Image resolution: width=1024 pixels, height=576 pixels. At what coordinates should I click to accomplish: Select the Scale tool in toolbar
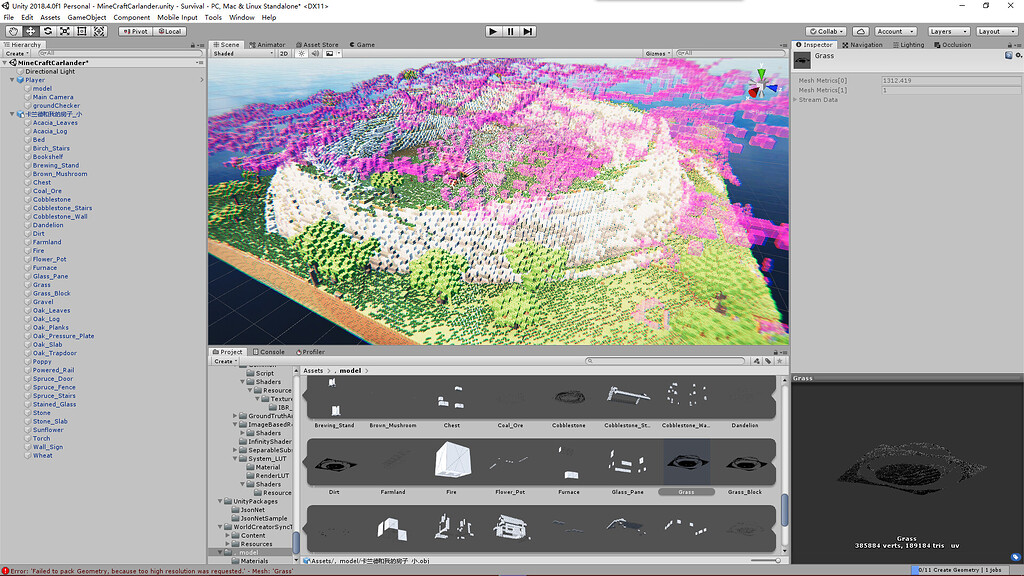pyautogui.click(x=65, y=31)
